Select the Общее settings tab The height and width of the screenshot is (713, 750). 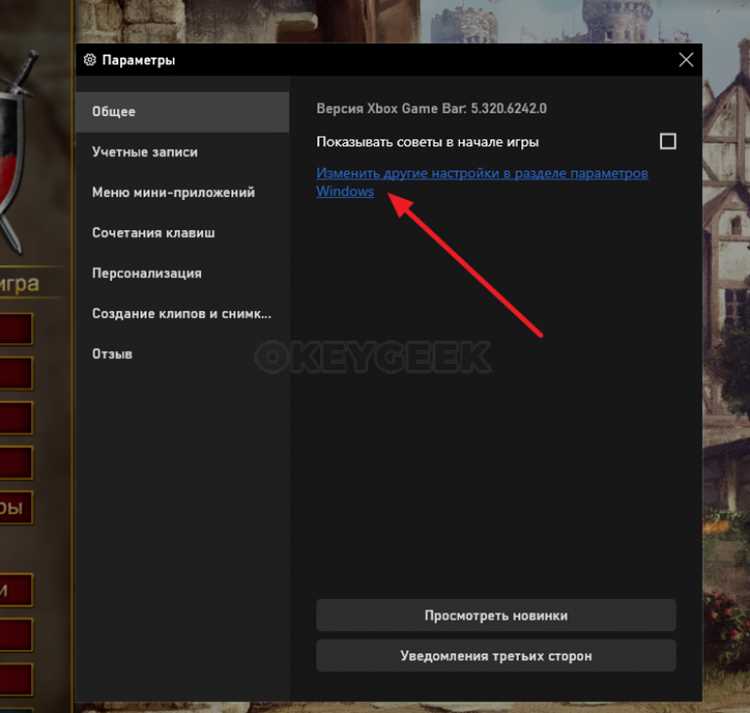click(183, 111)
